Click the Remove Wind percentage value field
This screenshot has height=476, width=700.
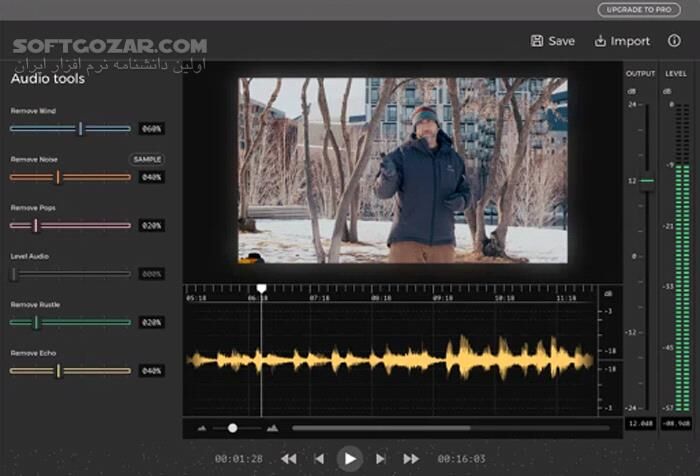pos(151,129)
